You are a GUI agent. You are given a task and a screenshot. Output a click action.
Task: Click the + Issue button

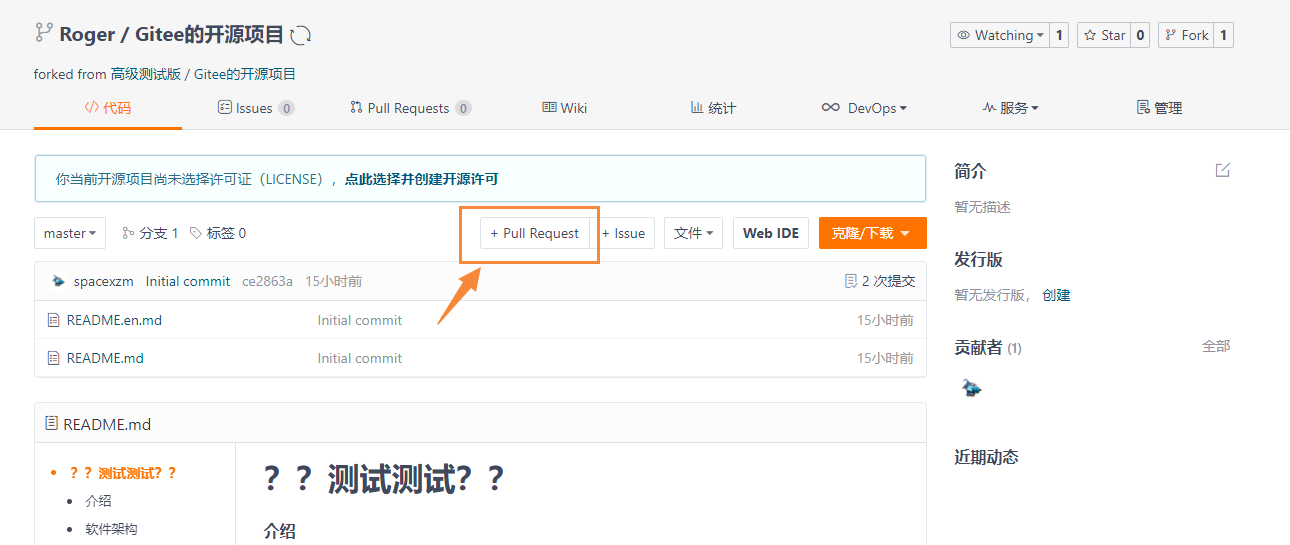coord(624,233)
